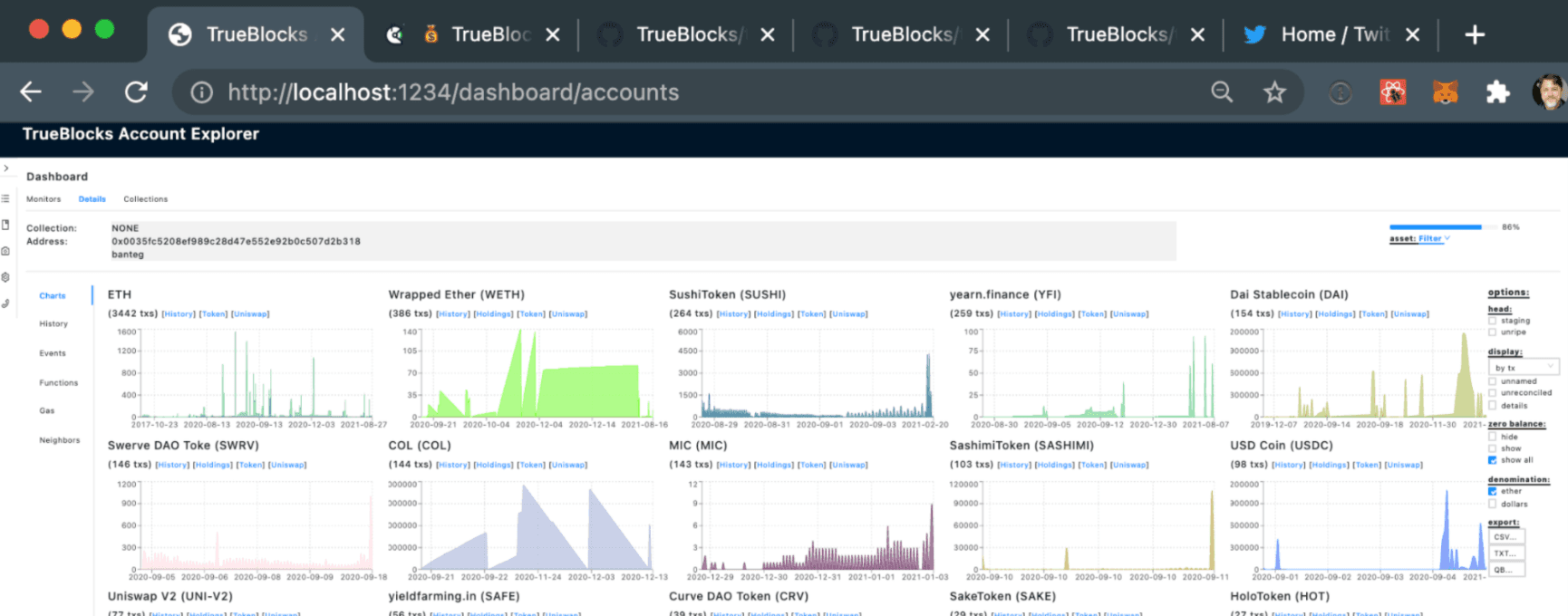Open History link for Swerve DAO Toke (SWRV)
1568x616 pixels.
[172, 465]
